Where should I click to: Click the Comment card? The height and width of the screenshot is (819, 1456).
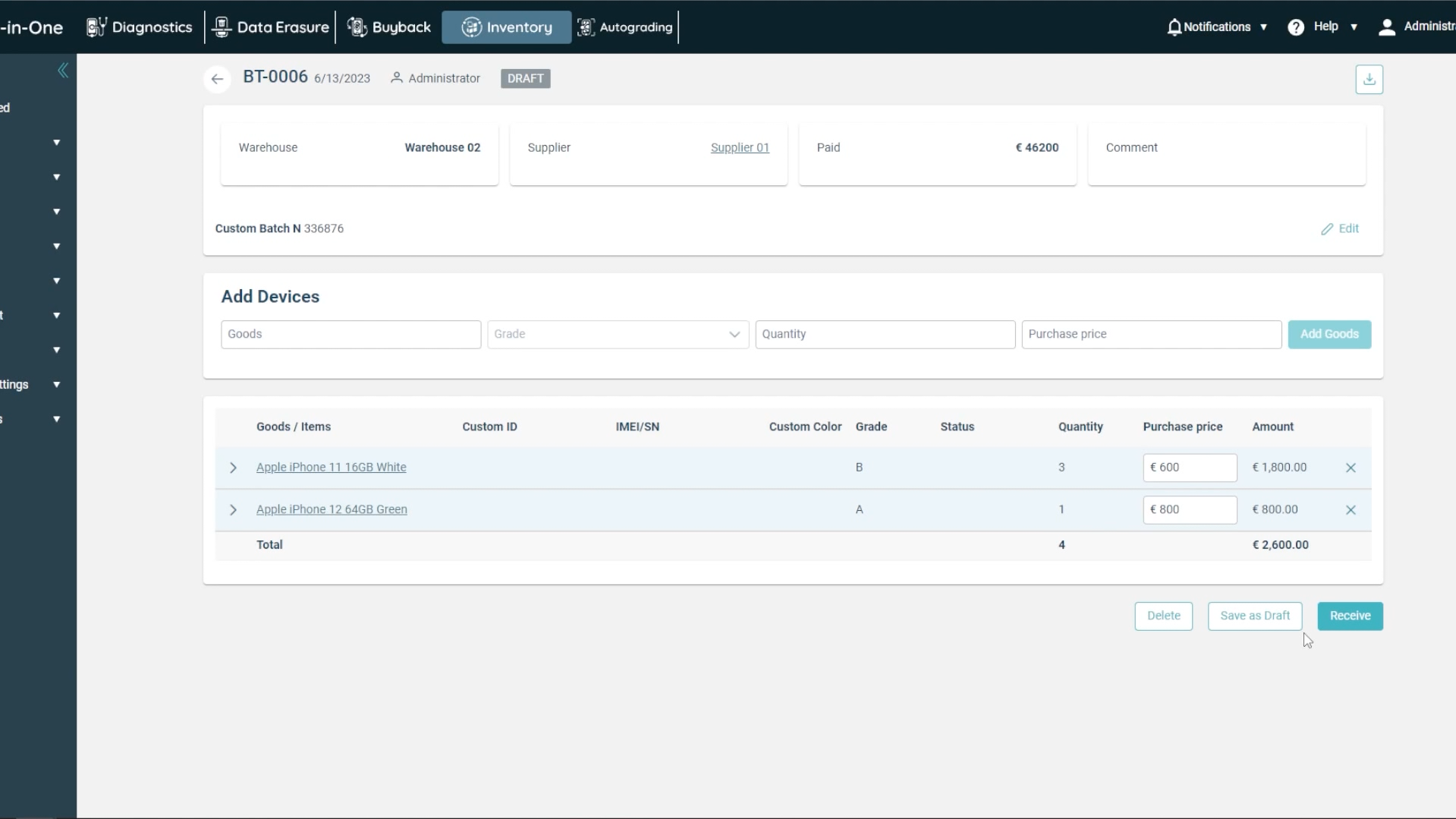coord(1226,155)
